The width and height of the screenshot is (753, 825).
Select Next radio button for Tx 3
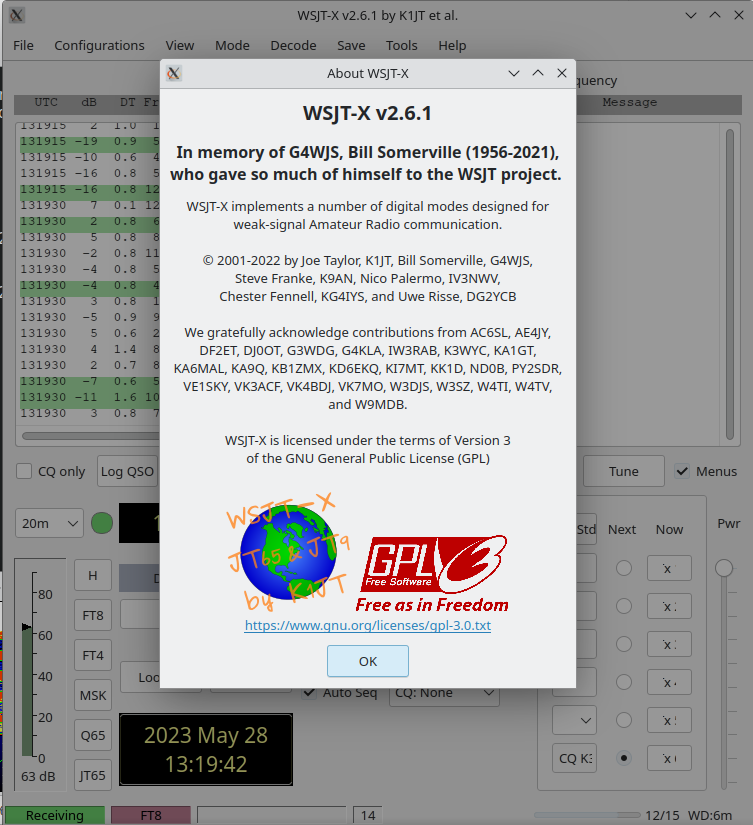click(x=624, y=644)
